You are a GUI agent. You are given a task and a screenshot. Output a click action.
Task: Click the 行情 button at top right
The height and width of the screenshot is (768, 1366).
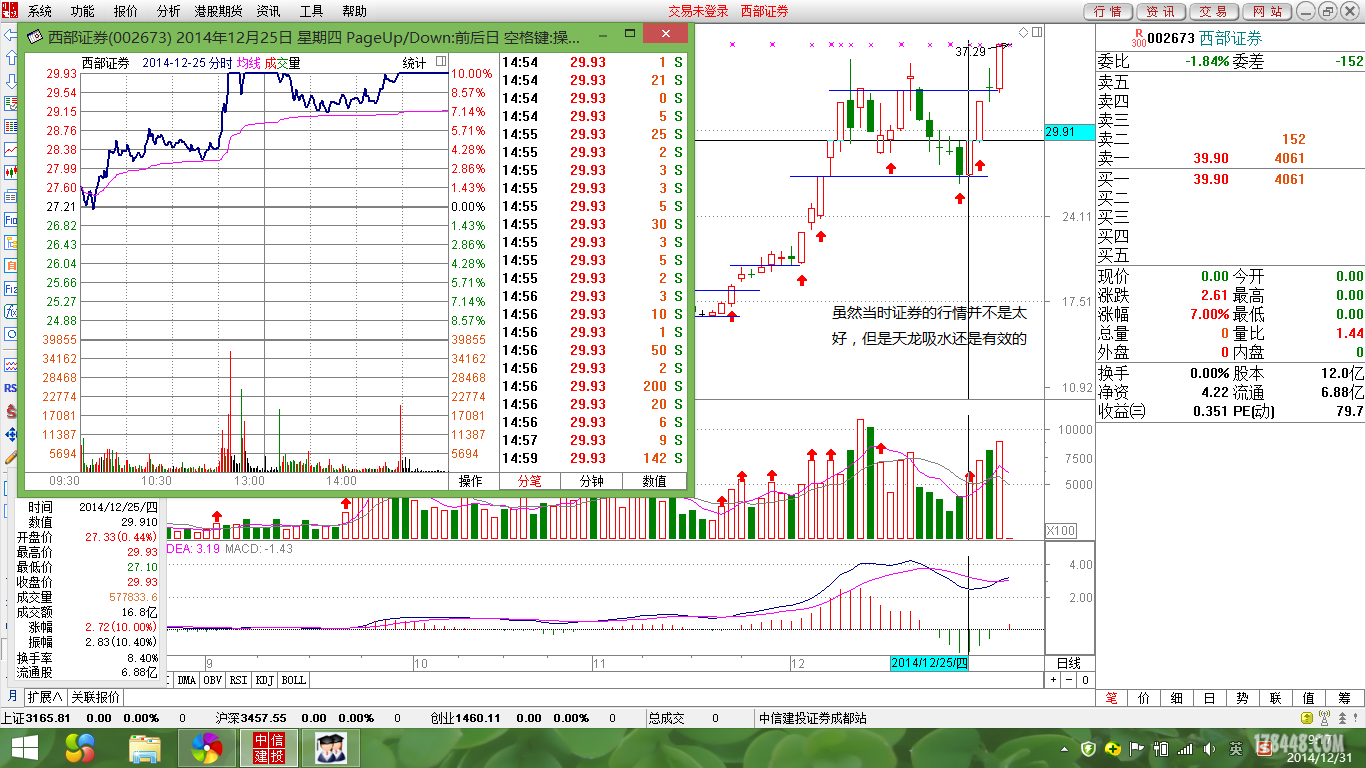click(1107, 11)
